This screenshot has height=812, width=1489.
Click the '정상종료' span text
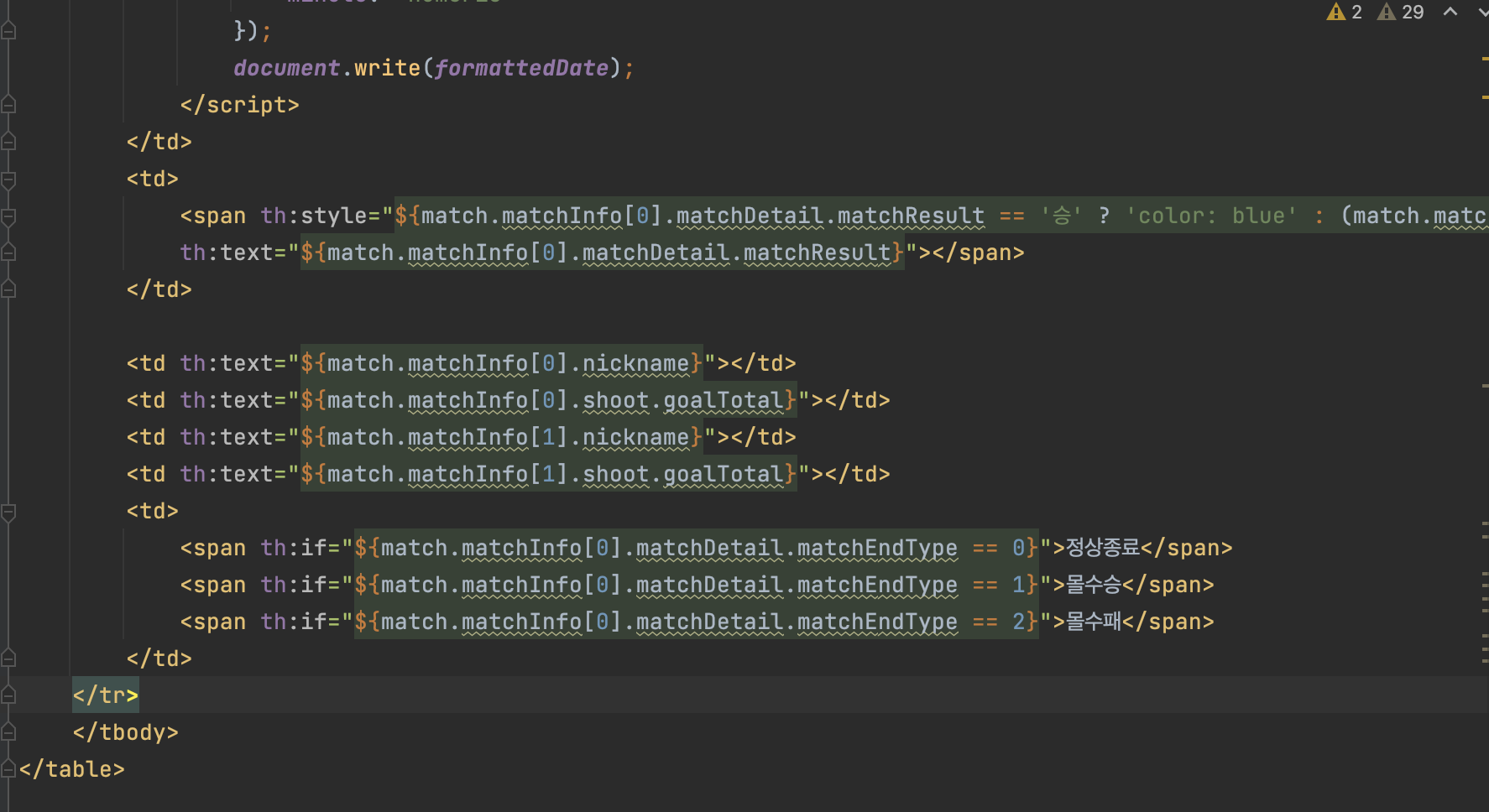click(1103, 548)
